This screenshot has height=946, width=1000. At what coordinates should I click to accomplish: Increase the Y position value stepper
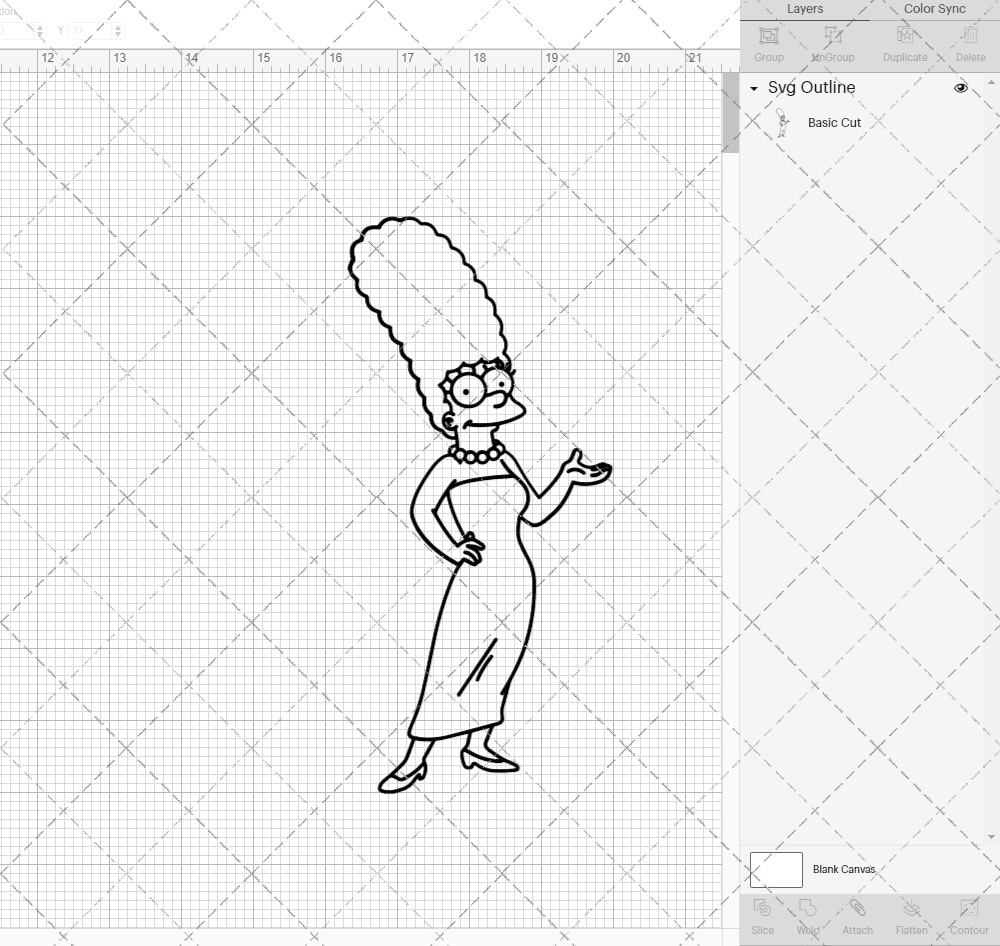click(118, 26)
